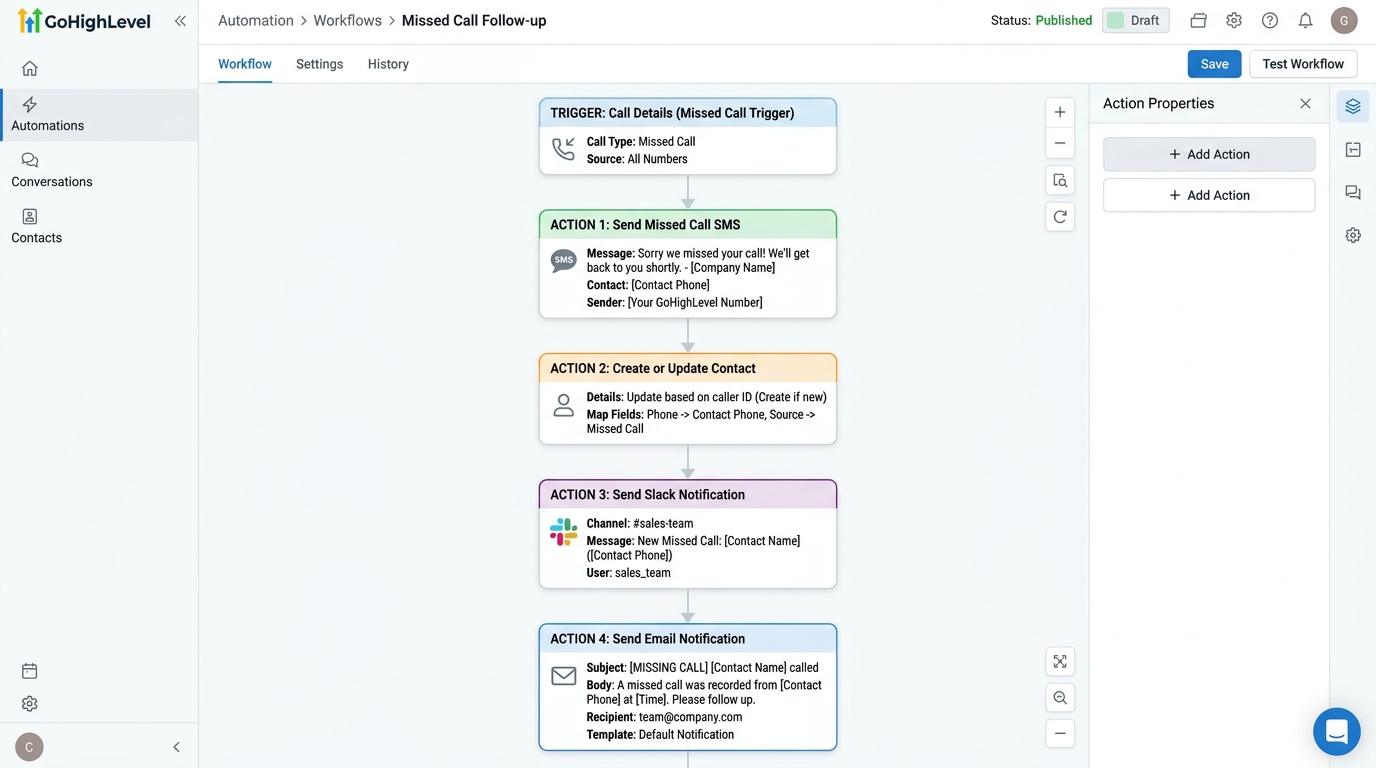Click the Test Workflow button
Image resolution: width=1376 pixels, height=768 pixels.
tap(1303, 64)
